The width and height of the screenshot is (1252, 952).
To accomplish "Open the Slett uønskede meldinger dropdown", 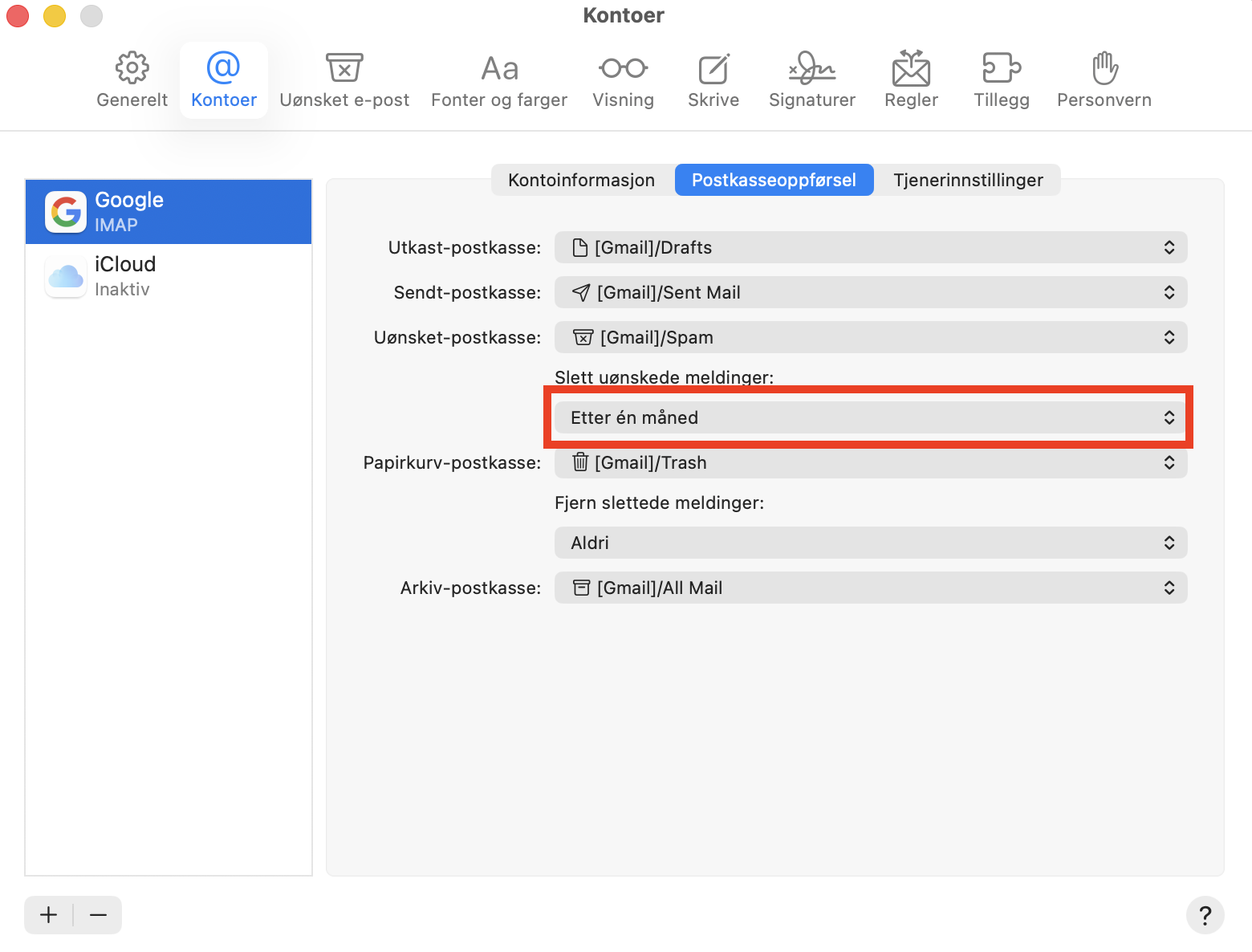I will [871, 417].
